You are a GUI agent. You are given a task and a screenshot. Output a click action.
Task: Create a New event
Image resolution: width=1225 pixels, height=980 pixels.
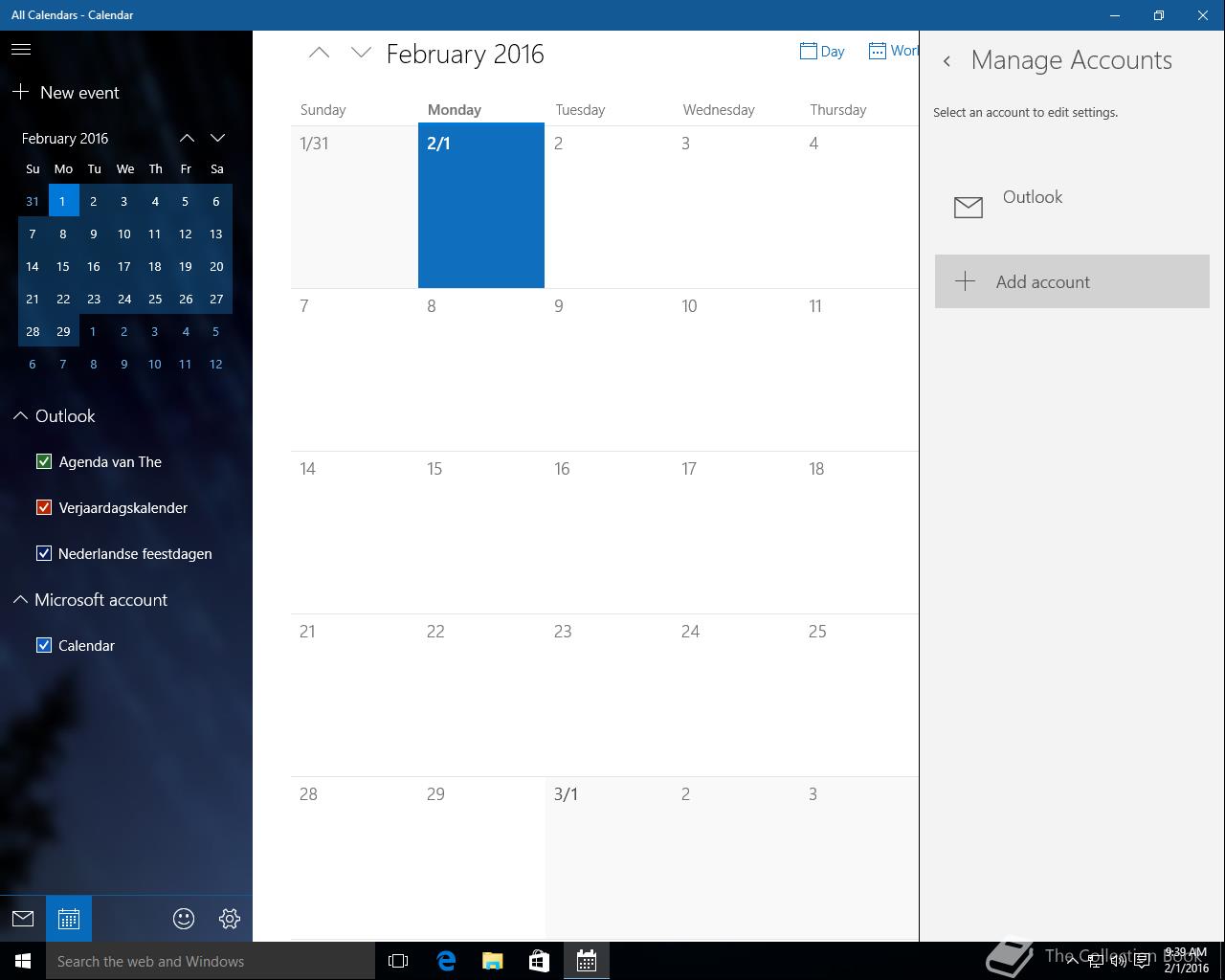pos(66,93)
